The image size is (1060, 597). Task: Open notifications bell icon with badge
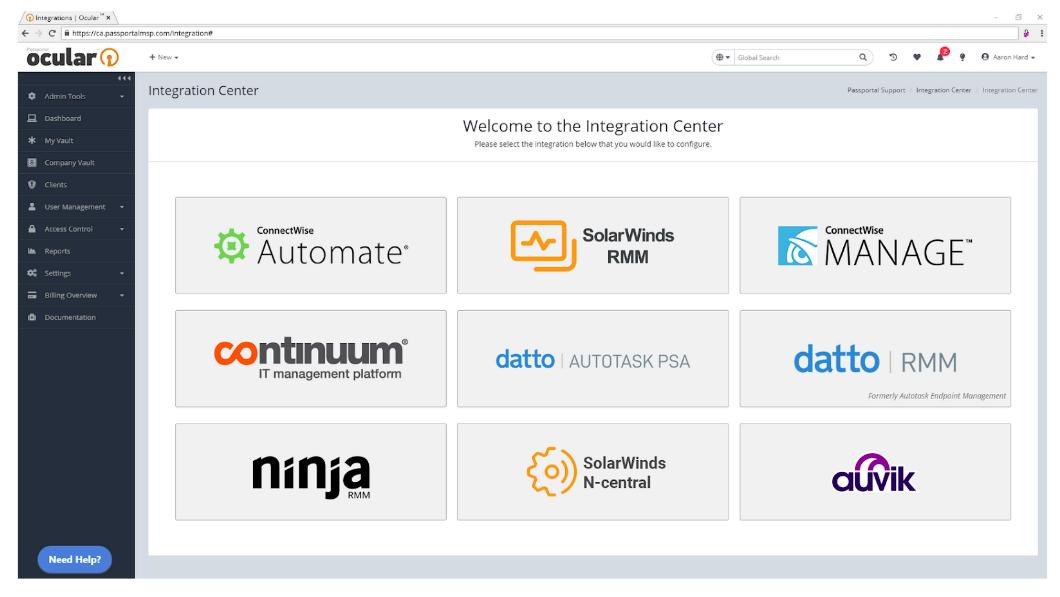tap(941, 55)
